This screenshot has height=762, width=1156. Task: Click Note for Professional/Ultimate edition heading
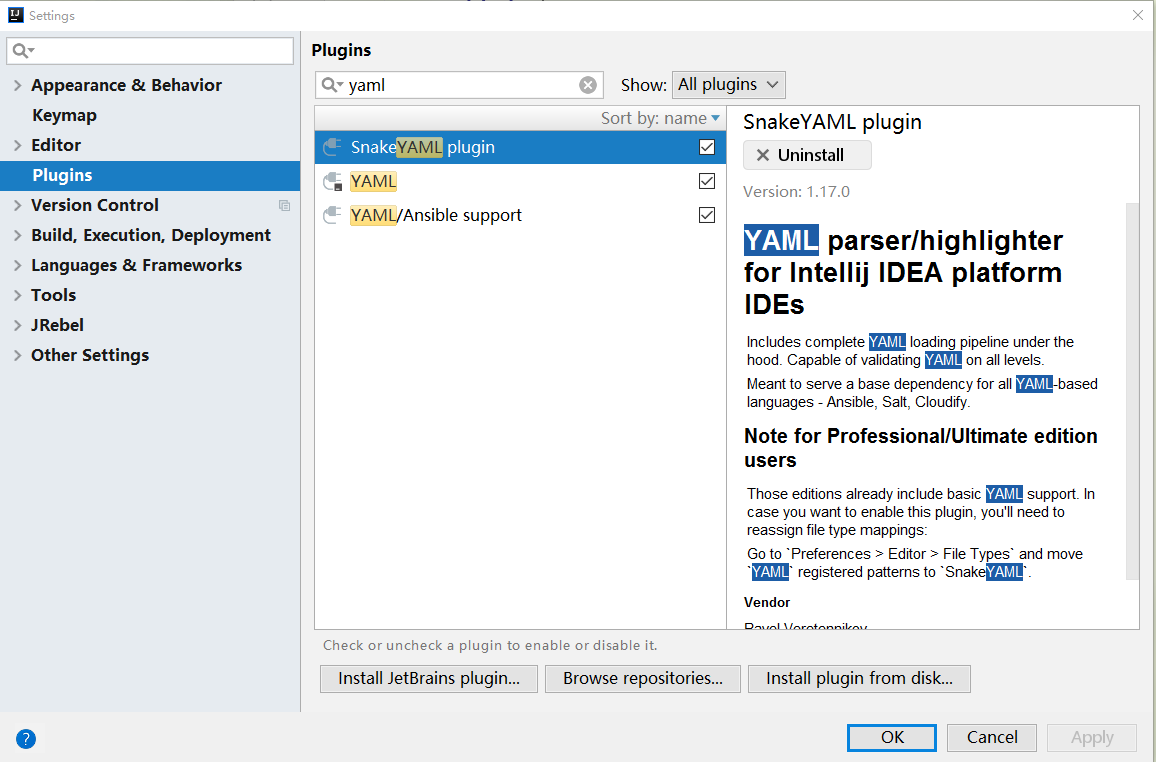pos(921,448)
